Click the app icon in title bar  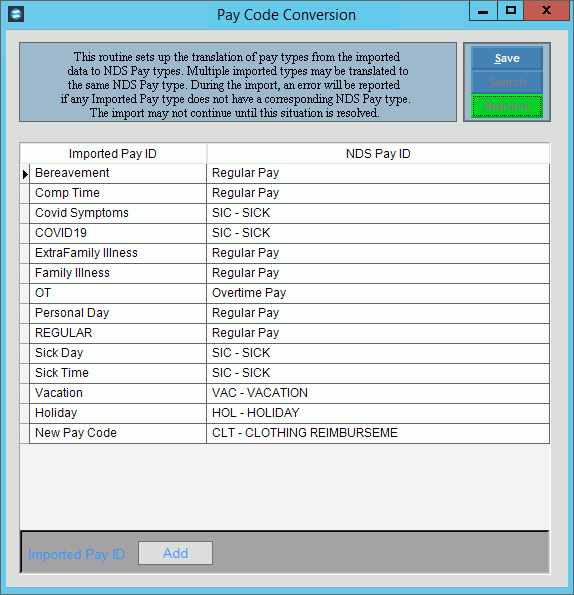[x=16, y=14]
